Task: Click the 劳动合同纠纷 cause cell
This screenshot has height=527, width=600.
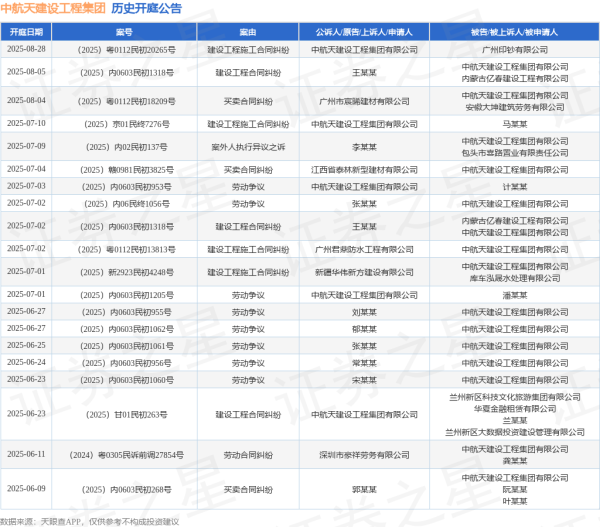Action: coord(248,455)
